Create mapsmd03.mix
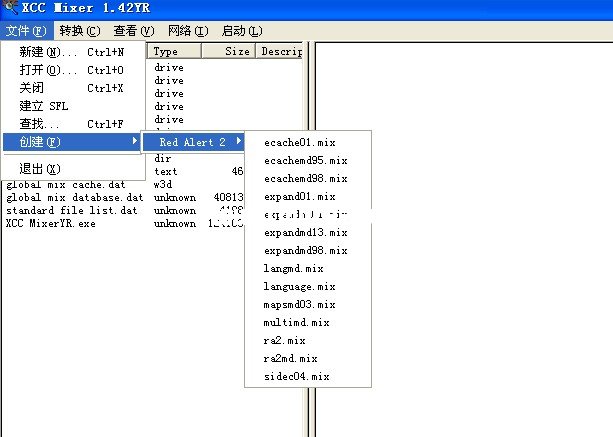 click(308, 304)
